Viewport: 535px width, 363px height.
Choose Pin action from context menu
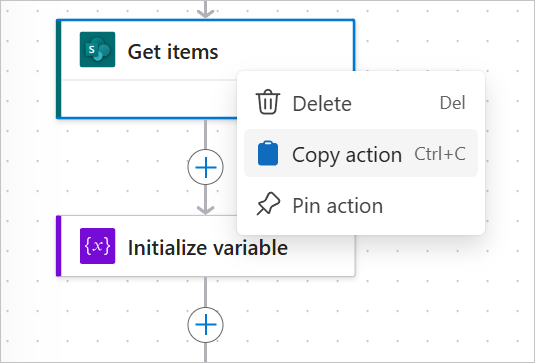361,205
